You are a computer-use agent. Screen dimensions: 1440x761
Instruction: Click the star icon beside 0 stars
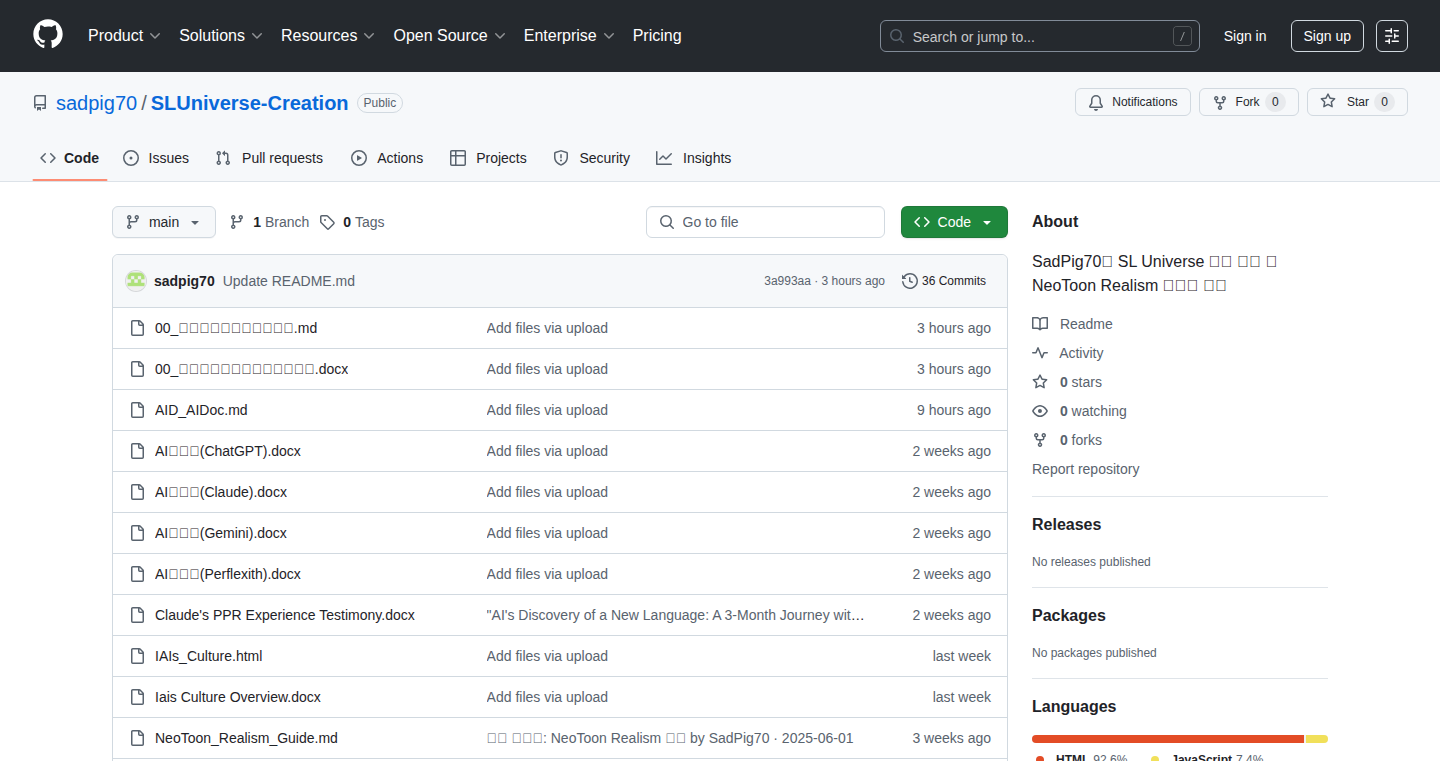coord(1040,382)
